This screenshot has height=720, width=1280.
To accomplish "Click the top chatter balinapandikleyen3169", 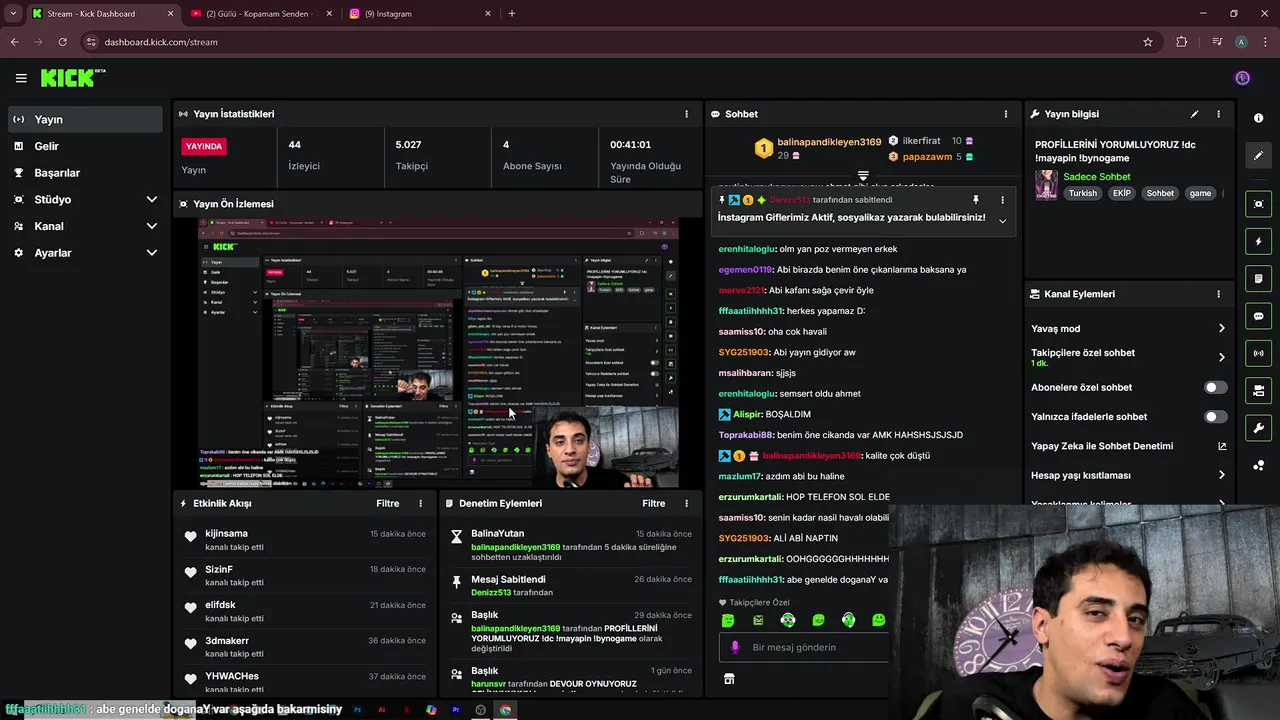I will pos(829,142).
